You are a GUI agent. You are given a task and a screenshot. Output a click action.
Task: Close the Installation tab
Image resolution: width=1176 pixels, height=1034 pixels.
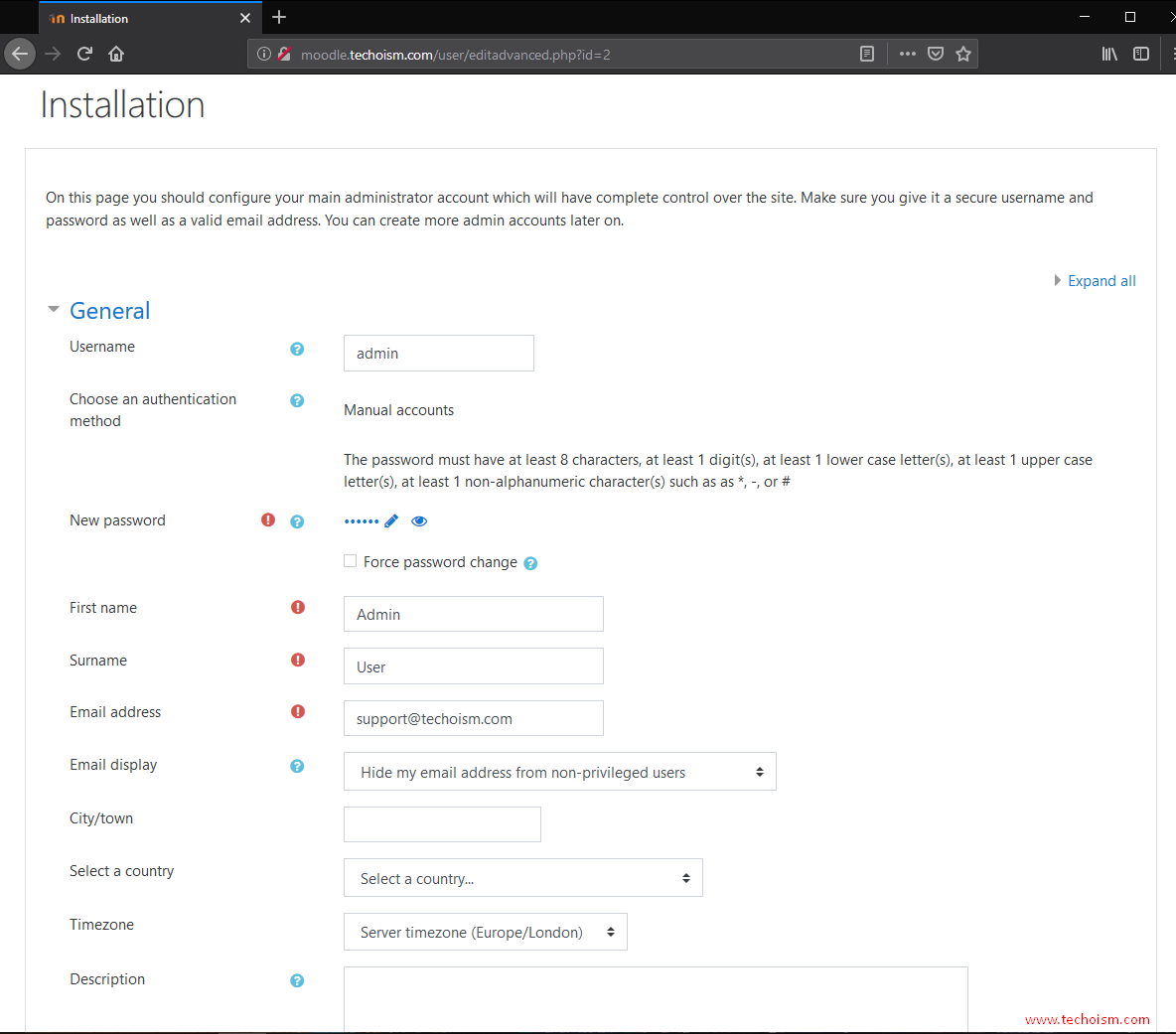[245, 18]
